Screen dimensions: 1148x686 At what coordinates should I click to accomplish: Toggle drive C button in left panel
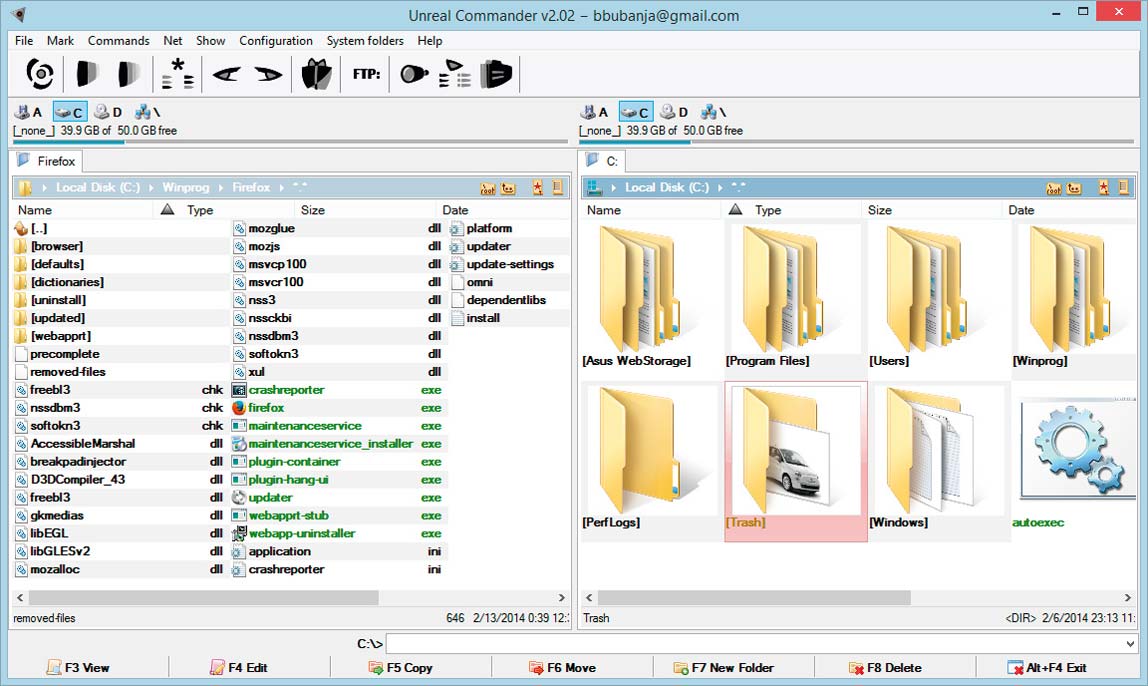pos(70,112)
